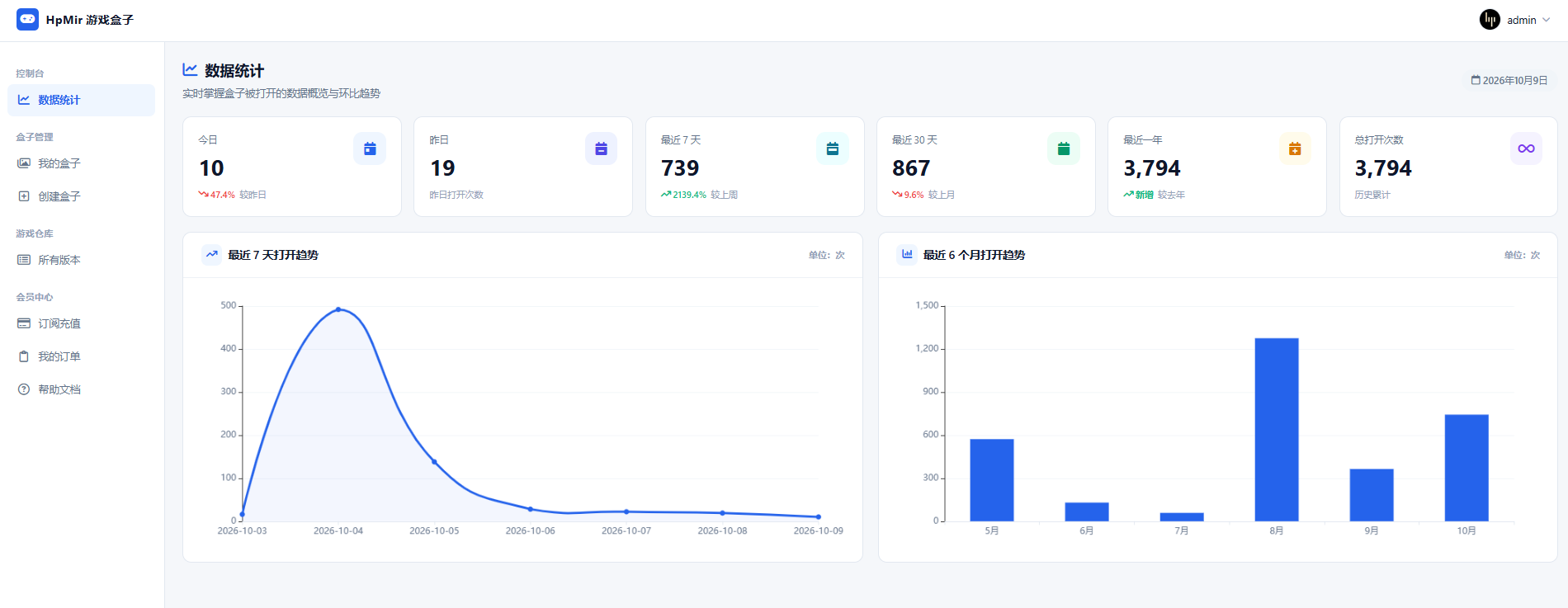This screenshot has height=608, width=1568.
Task: Open 创建盒子 in the sidebar
Action: tap(81, 196)
